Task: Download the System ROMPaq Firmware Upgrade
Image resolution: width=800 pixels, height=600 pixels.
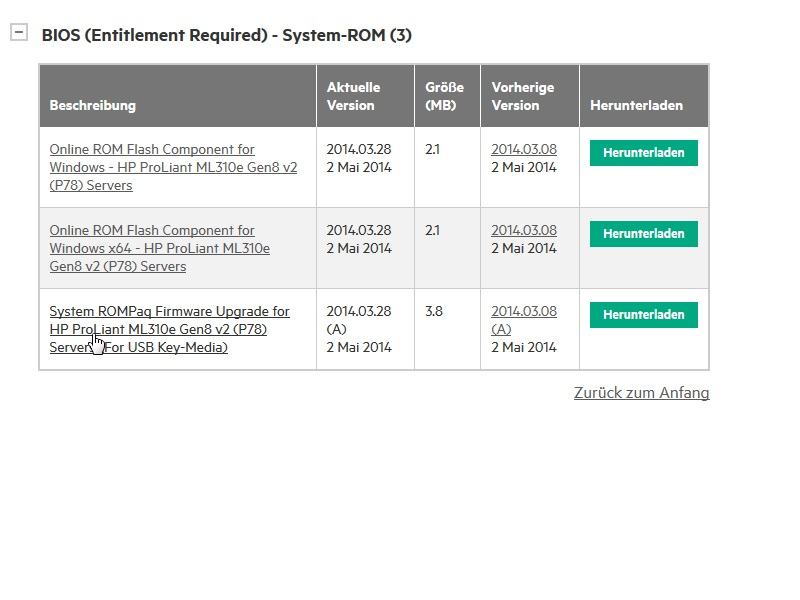Action: (643, 315)
